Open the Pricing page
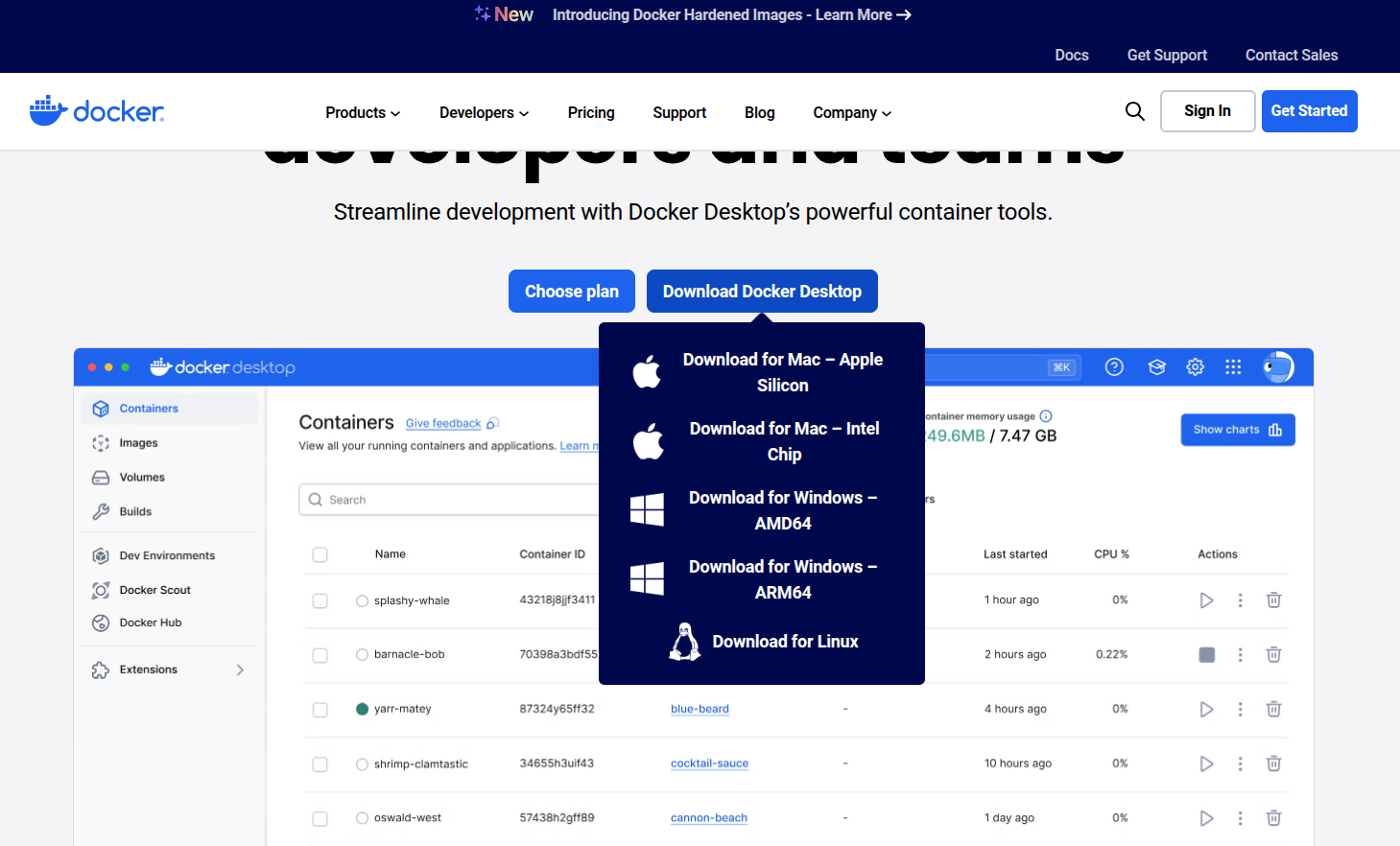The image size is (1400, 846). click(x=591, y=113)
